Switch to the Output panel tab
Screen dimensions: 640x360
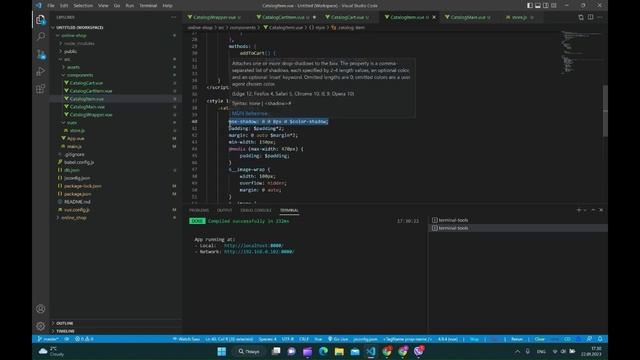pyautogui.click(x=224, y=210)
